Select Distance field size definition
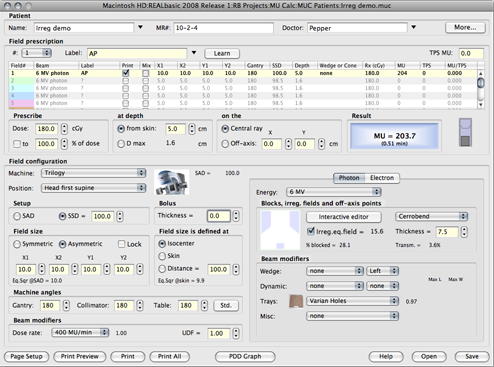 (x=162, y=269)
